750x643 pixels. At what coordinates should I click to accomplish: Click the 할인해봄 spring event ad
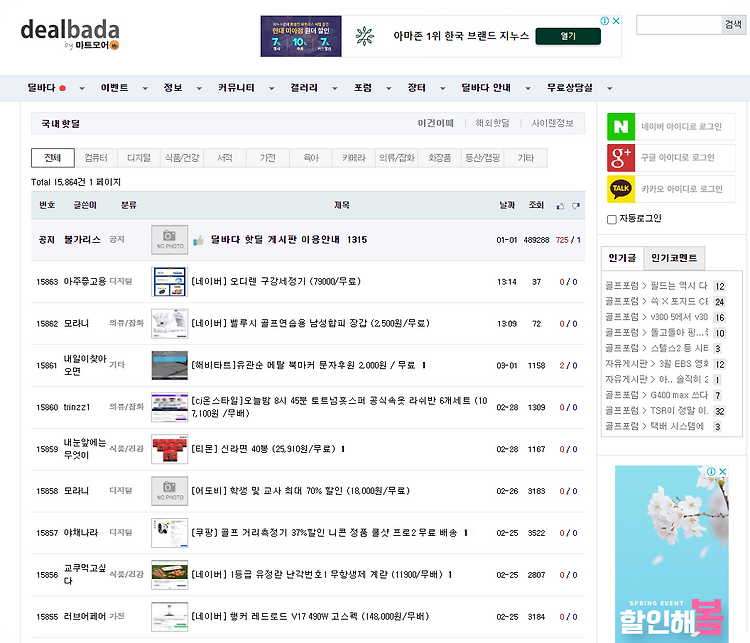tap(672, 554)
